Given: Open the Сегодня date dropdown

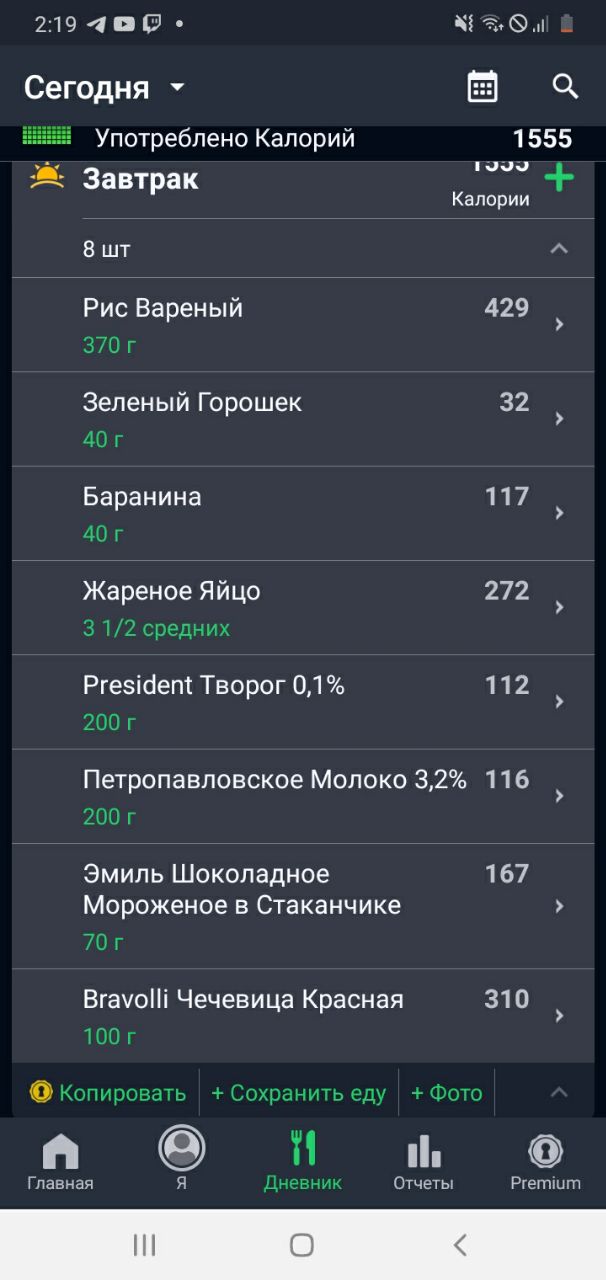Looking at the screenshot, I should 105,88.
